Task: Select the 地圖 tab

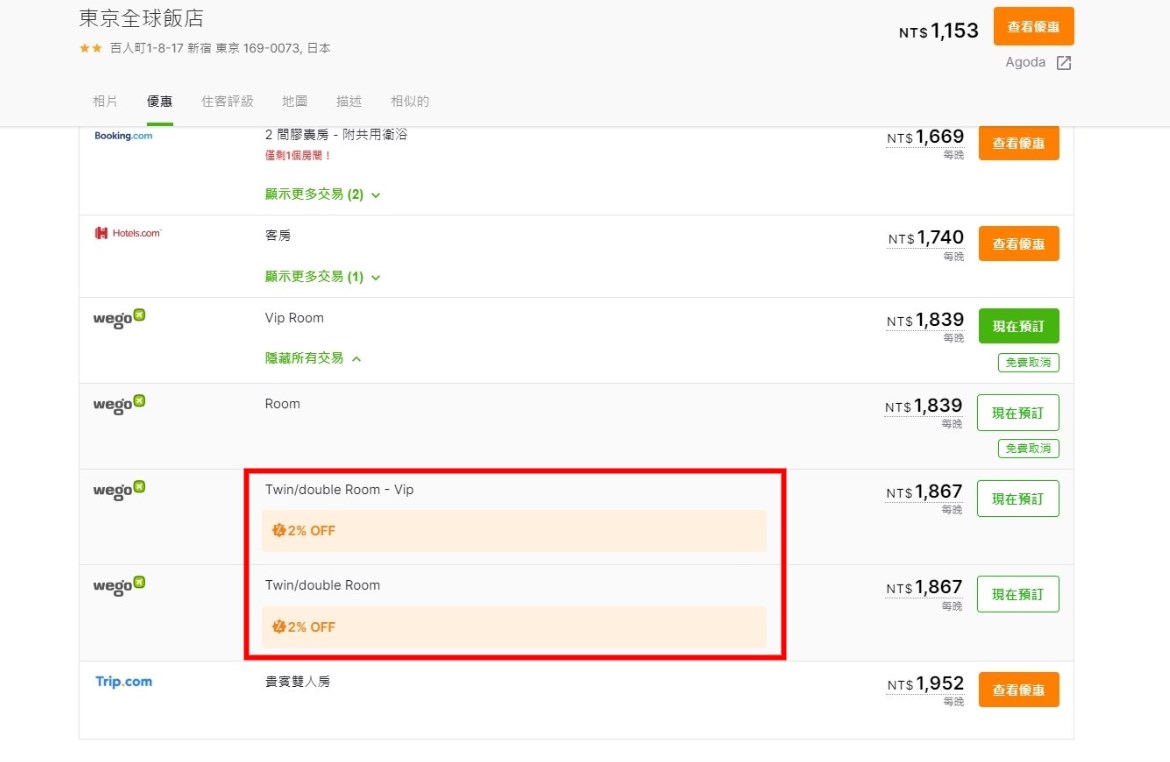Action: click(x=295, y=101)
